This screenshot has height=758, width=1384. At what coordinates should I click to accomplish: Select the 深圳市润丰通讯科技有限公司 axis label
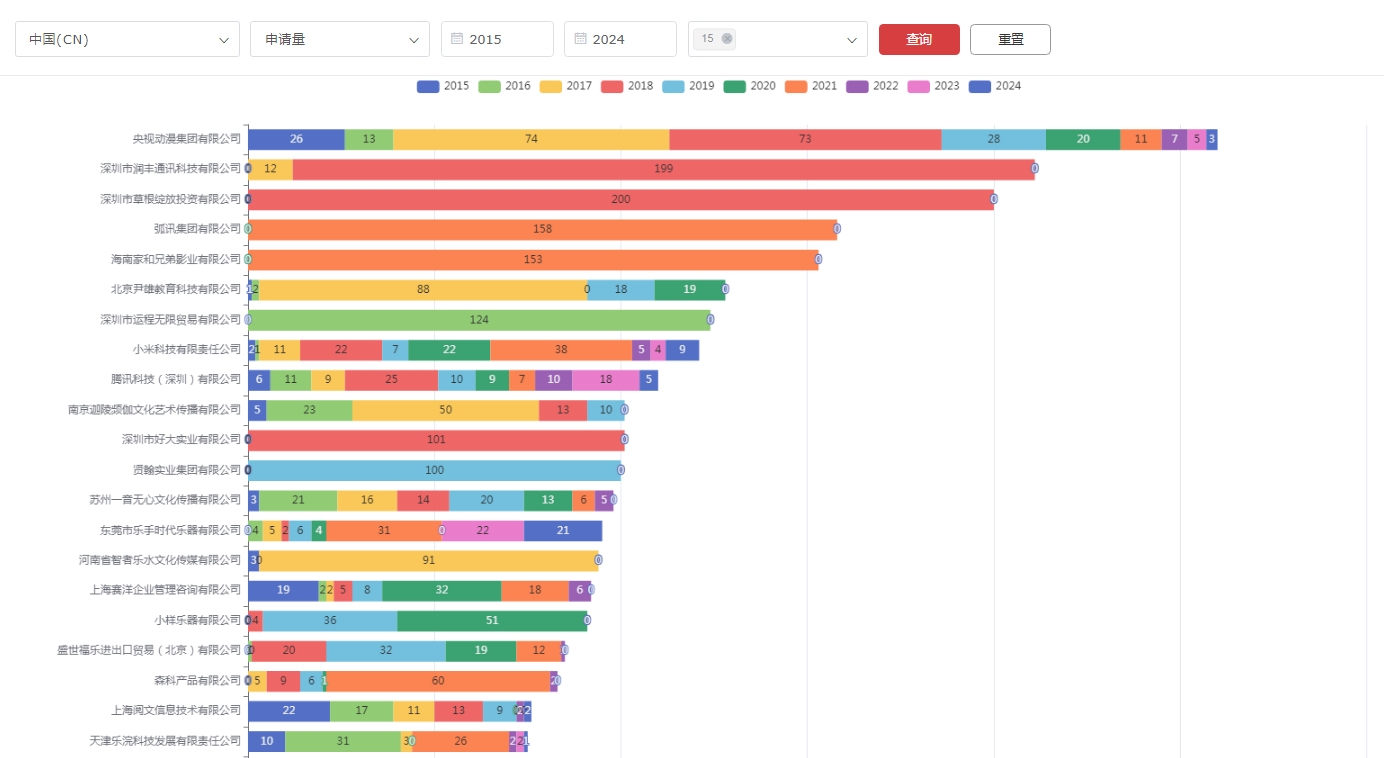coord(171,169)
